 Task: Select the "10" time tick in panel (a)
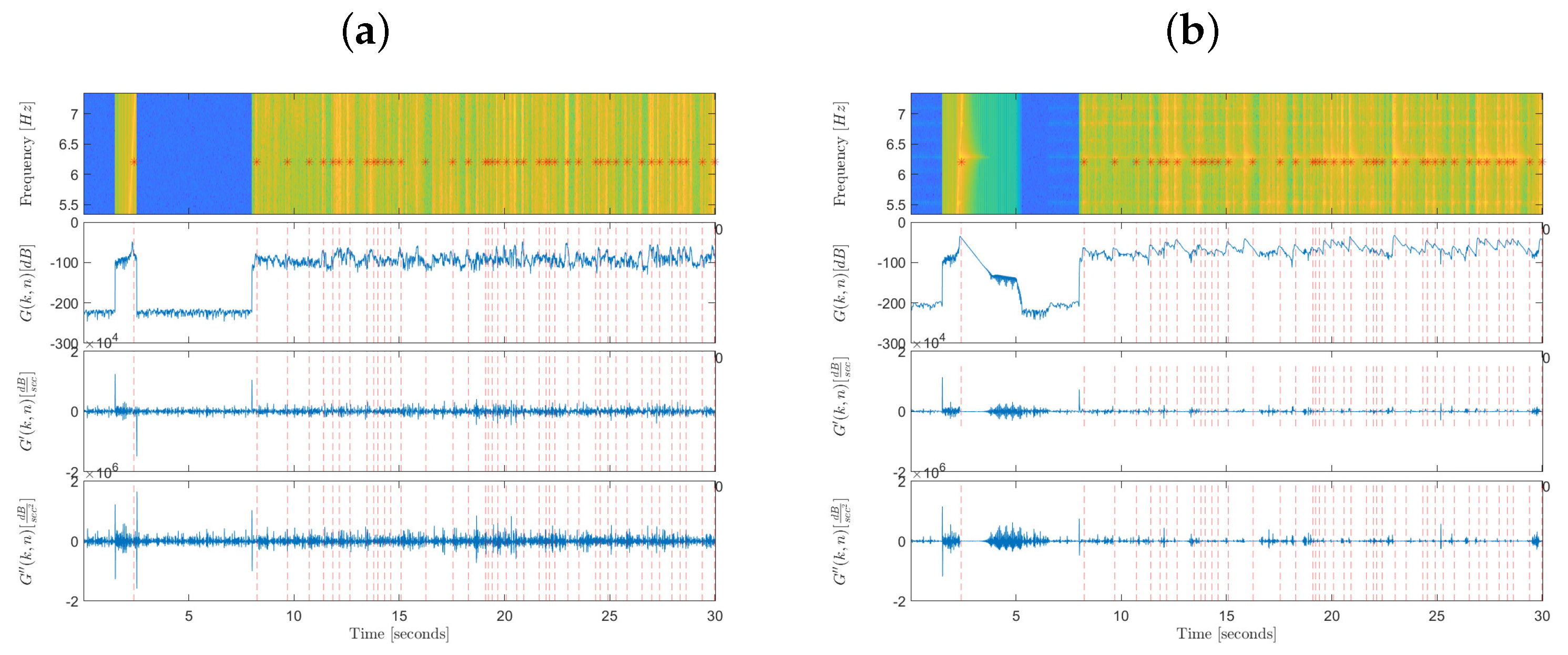click(294, 616)
